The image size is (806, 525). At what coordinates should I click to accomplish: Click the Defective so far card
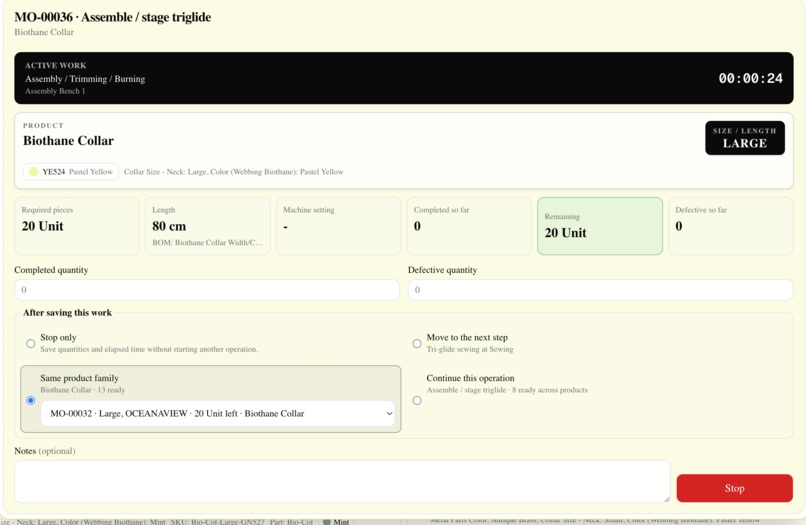(731, 226)
